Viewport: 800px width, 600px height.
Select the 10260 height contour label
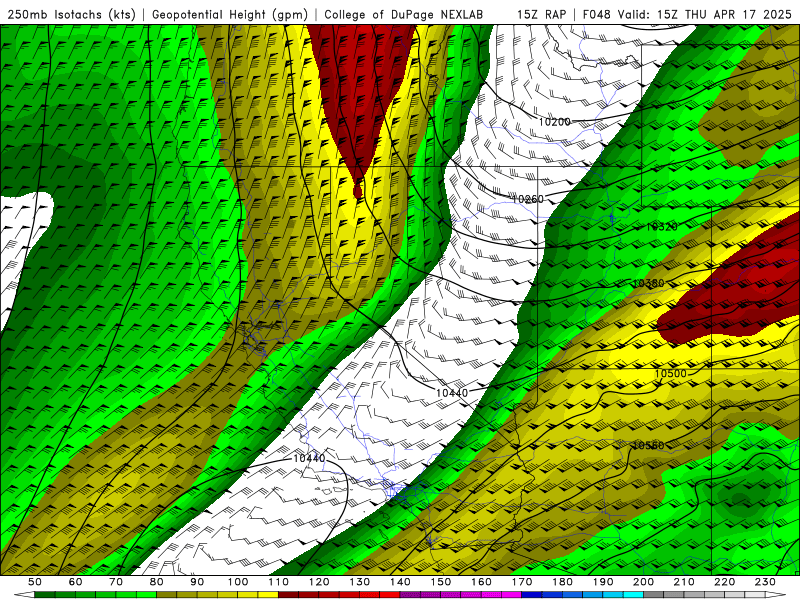pyautogui.click(x=528, y=199)
